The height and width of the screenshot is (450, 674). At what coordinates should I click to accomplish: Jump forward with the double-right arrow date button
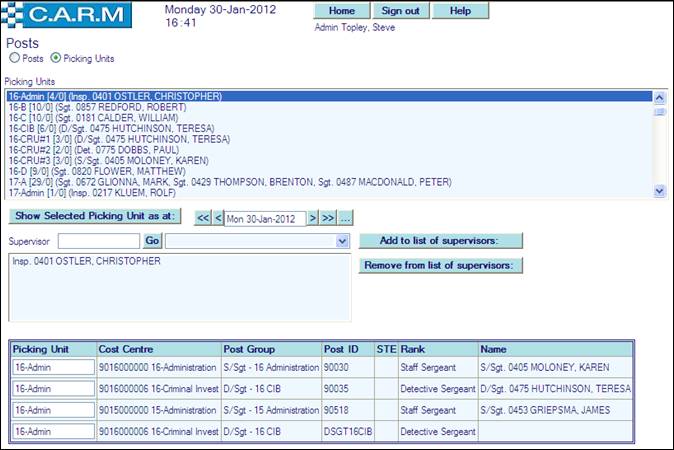pyautogui.click(x=328, y=218)
